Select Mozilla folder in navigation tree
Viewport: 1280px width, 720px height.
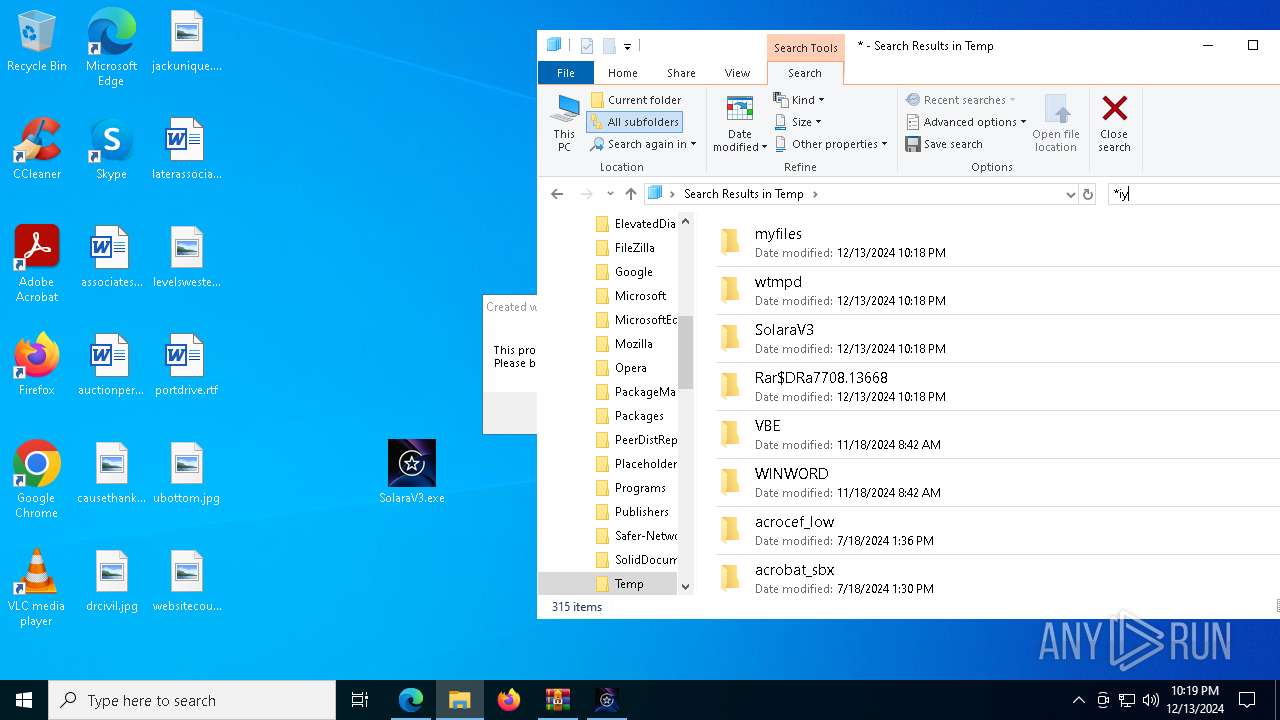(x=633, y=344)
